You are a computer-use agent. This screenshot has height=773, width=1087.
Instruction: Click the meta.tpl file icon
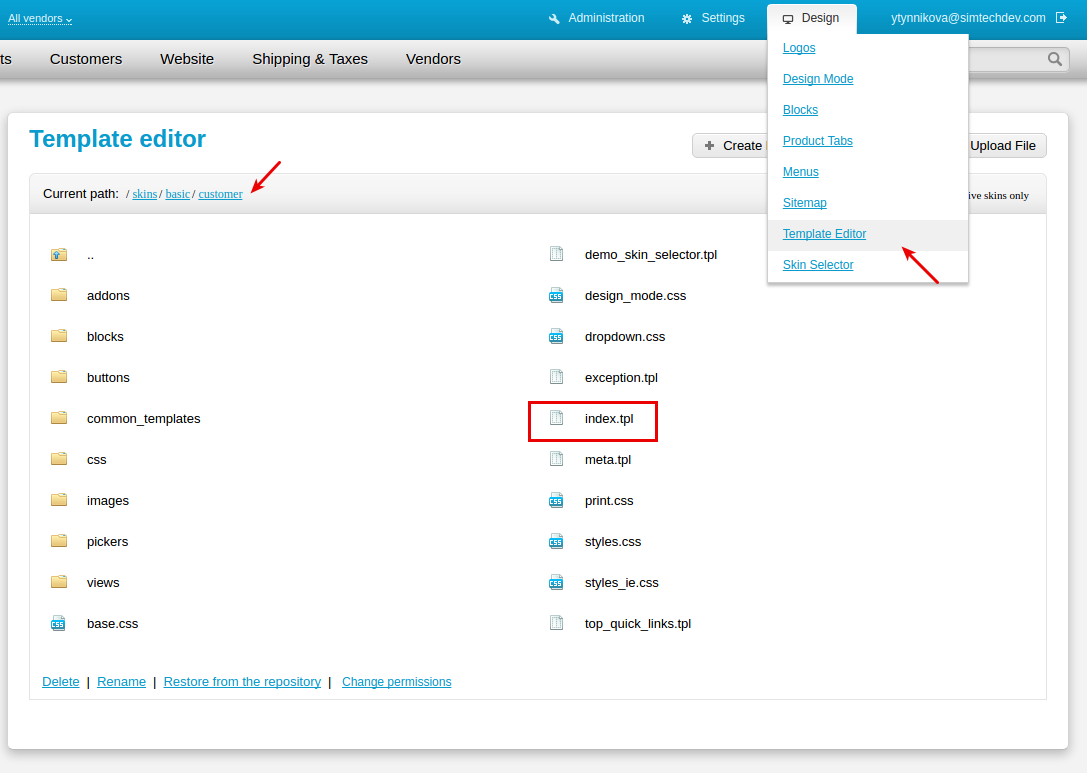(x=556, y=458)
